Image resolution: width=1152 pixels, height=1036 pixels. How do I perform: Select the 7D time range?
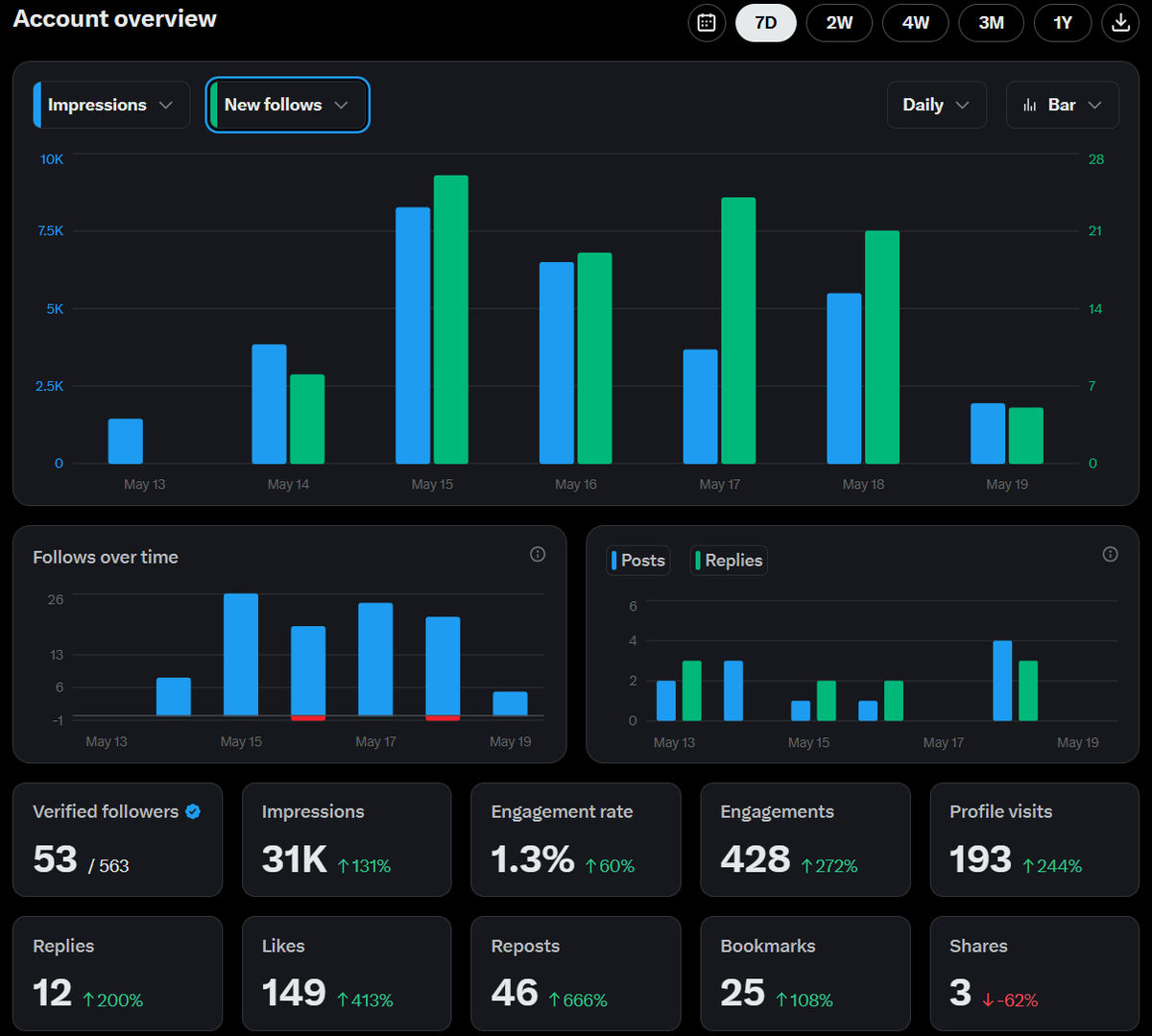pyautogui.click(x=766, y=23)
